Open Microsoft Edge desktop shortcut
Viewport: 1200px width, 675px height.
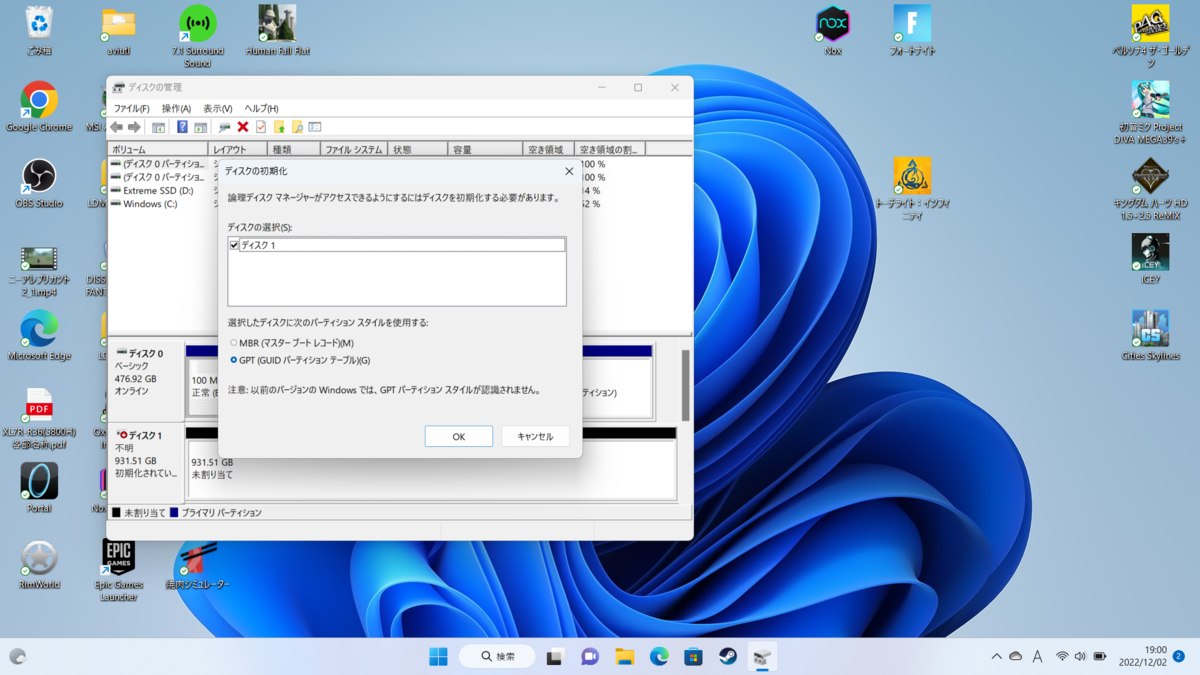tap(39, 335)
